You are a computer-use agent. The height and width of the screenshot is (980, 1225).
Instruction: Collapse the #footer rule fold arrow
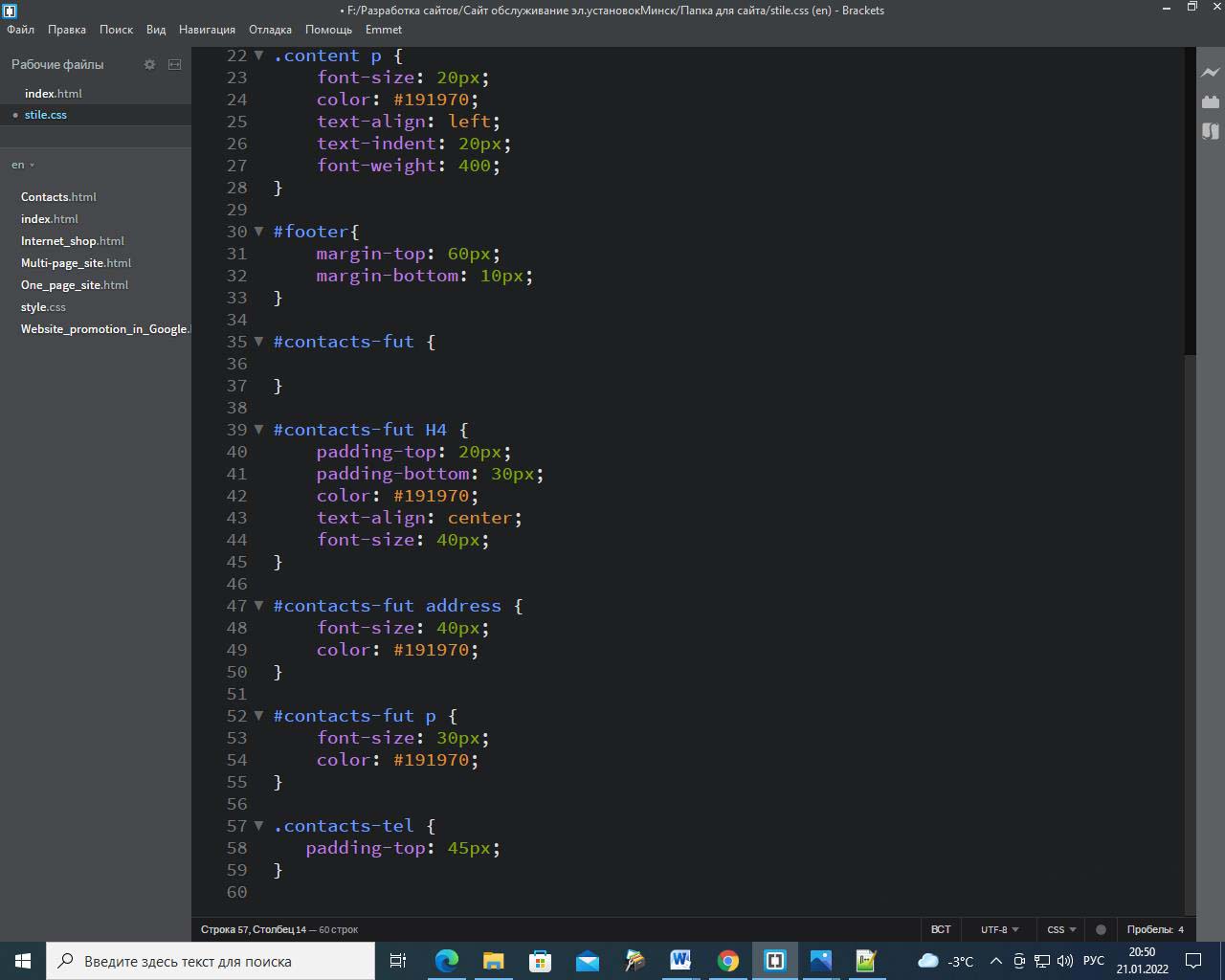[x=258, y=232]
